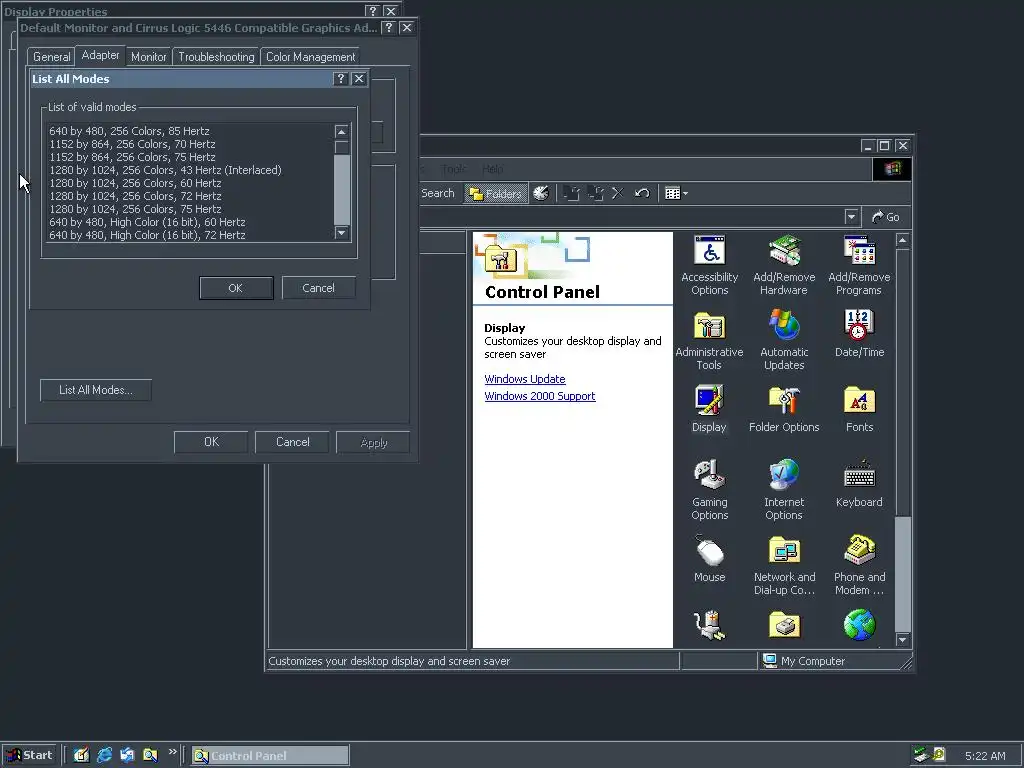Open Automatic Updates icon
Screen dimensions: 1024x768
pos(784,340)
